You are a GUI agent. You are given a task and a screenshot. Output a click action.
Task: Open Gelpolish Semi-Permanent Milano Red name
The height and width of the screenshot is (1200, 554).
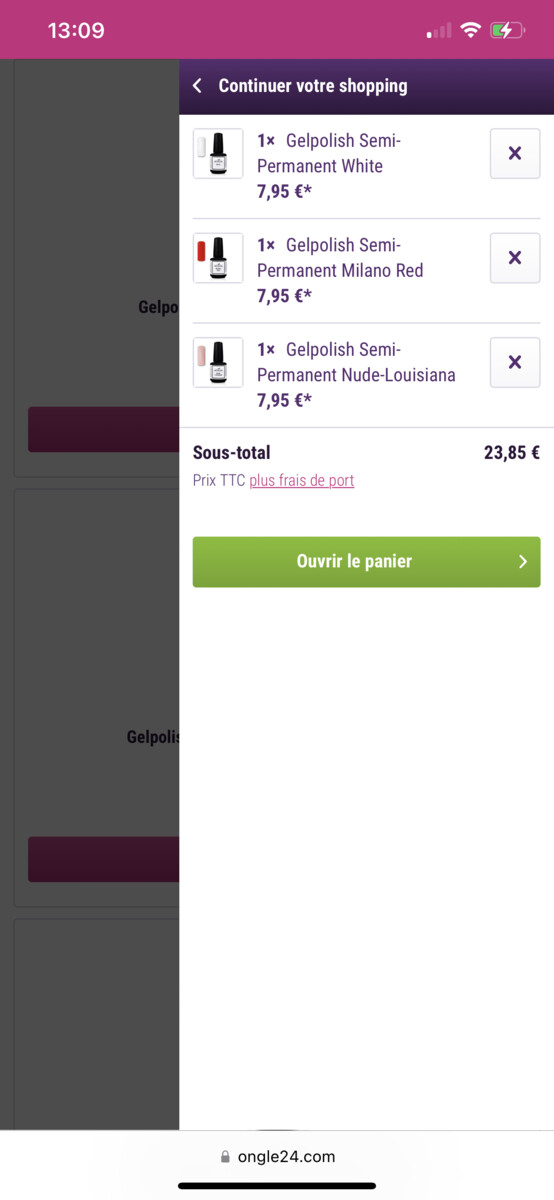point(340,258)
